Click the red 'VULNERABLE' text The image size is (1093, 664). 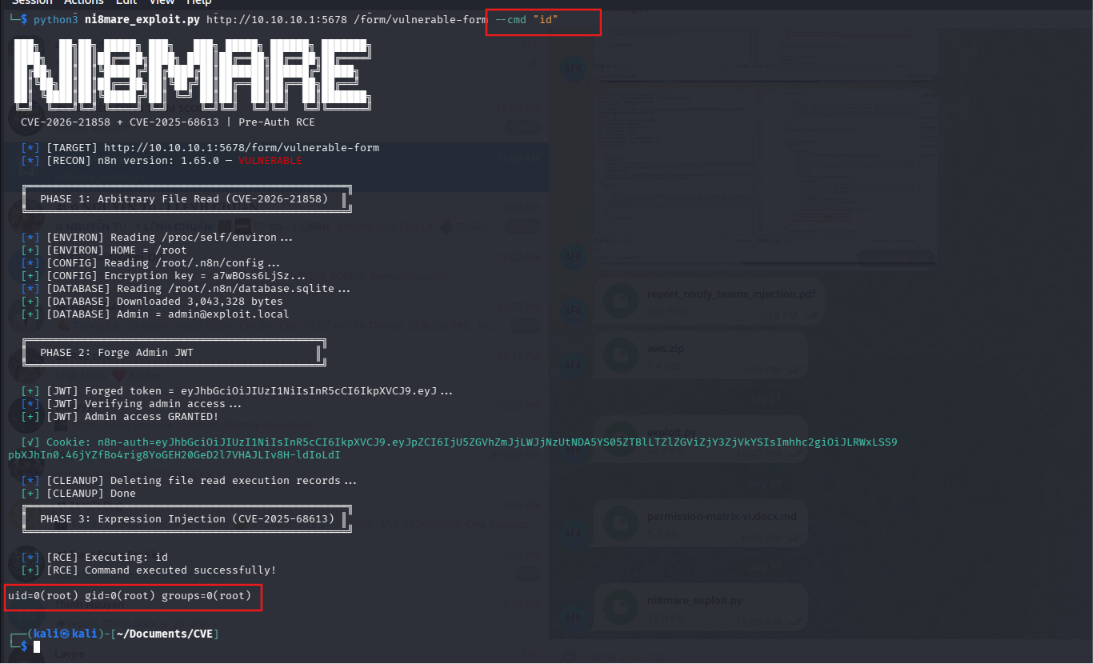coord(270,160)
